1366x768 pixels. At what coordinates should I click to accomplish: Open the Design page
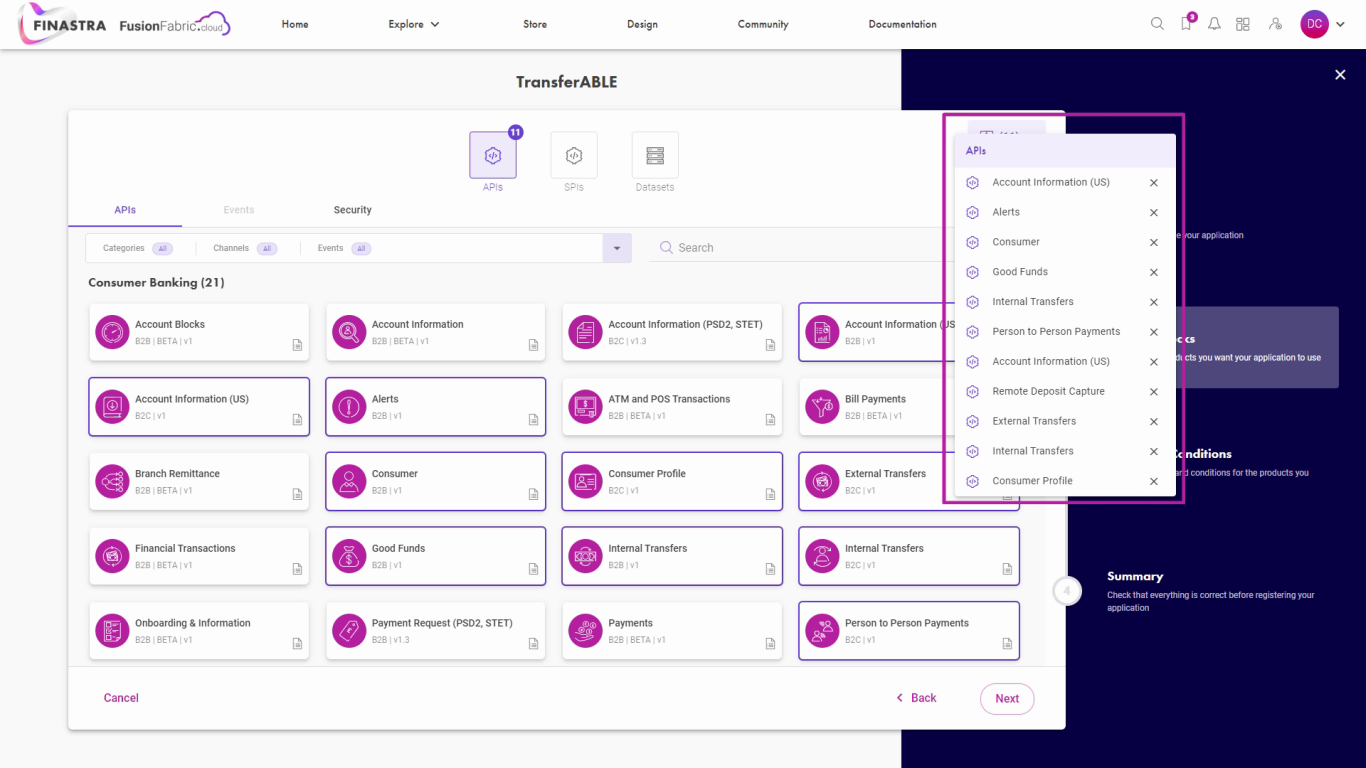point(642,24)
